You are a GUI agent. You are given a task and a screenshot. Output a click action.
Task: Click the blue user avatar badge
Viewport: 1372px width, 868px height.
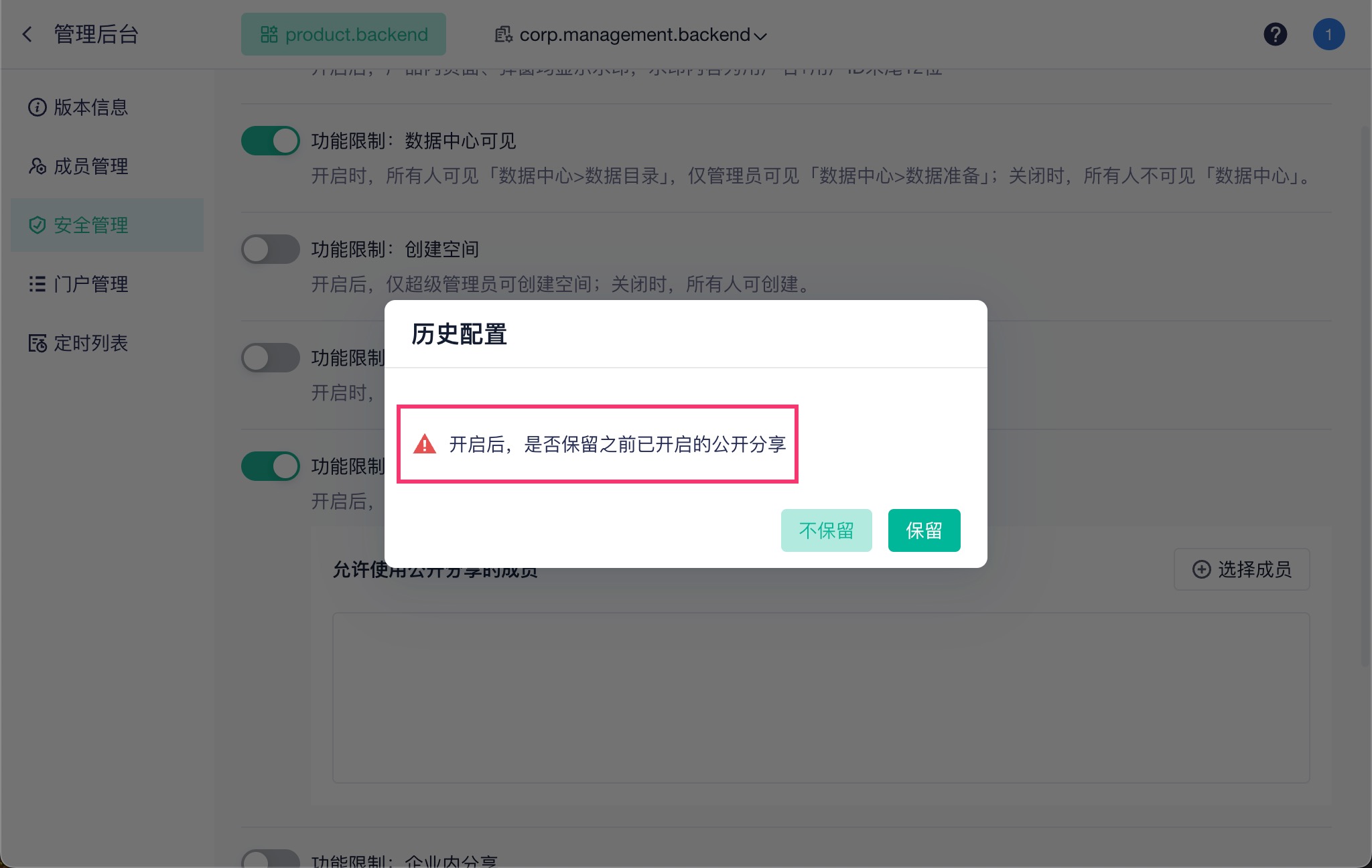[x=1328, y=34]
